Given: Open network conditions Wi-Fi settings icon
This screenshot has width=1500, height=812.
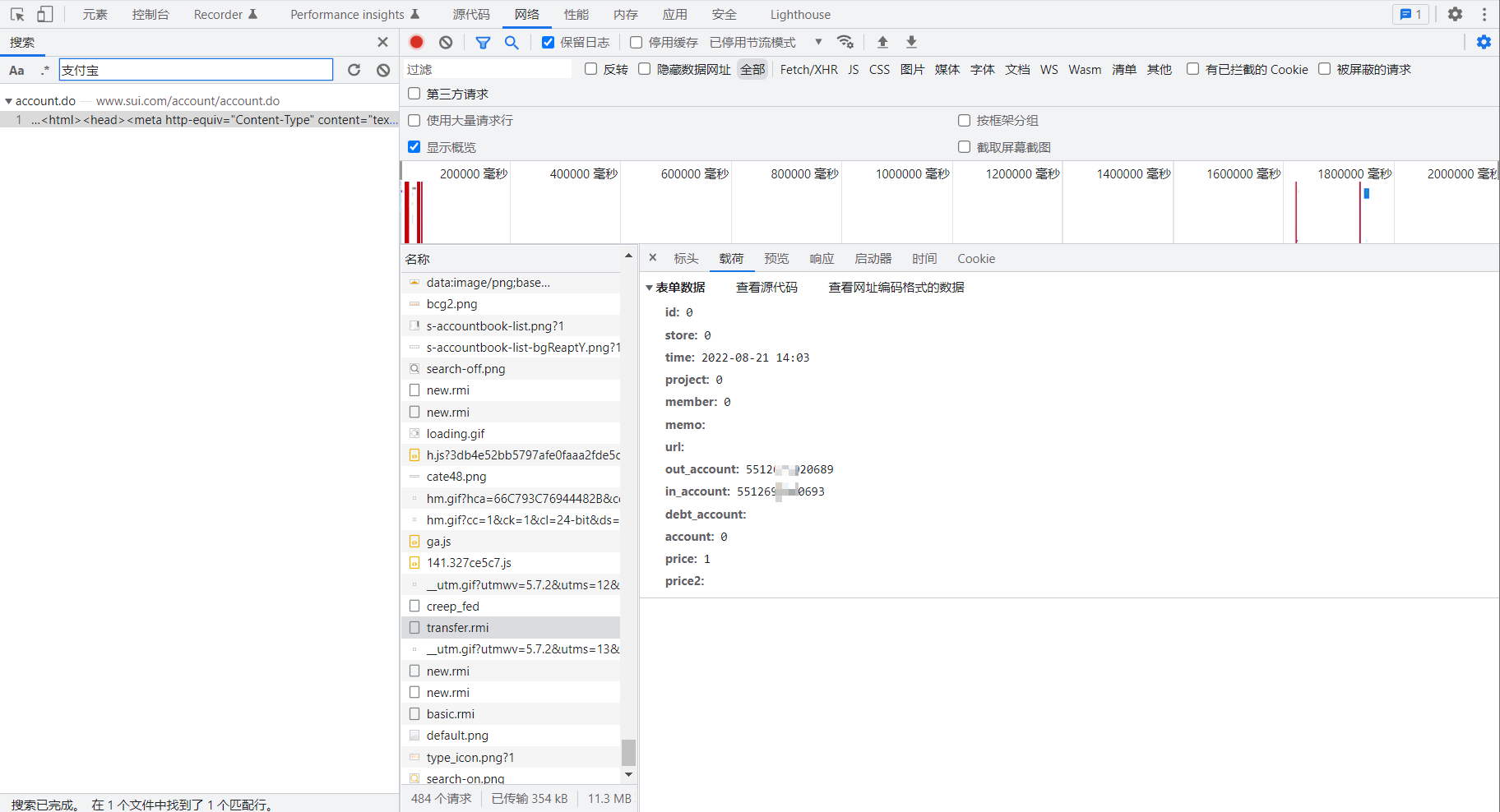Looking at the screenshot, I should coord(845,42).
